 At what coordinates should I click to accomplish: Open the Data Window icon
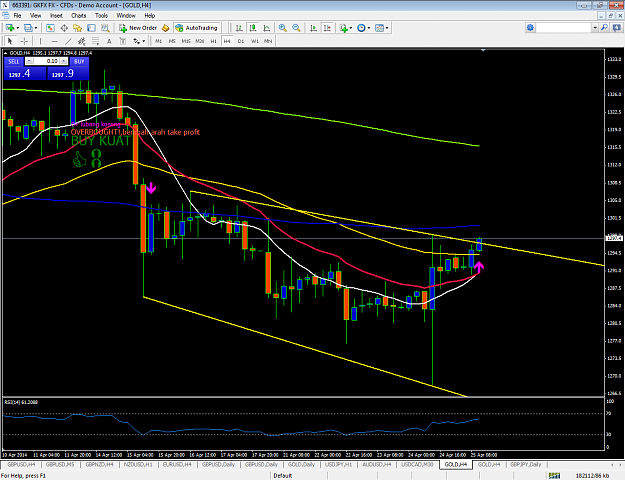[x=64, y=28]
